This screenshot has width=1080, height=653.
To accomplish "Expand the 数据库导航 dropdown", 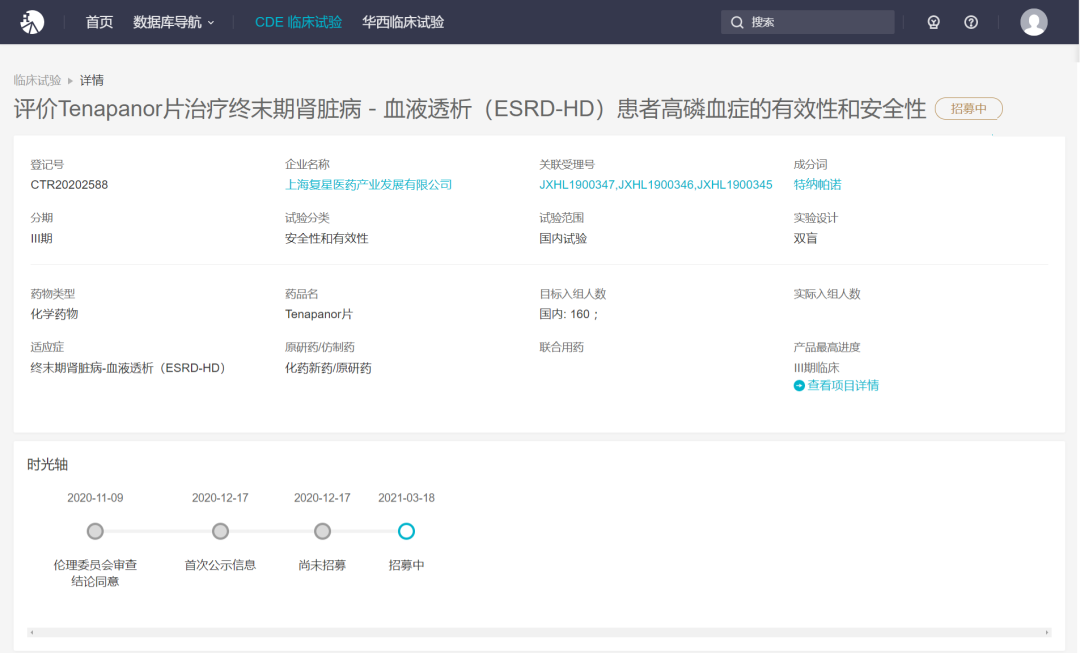I will [174, 22].
